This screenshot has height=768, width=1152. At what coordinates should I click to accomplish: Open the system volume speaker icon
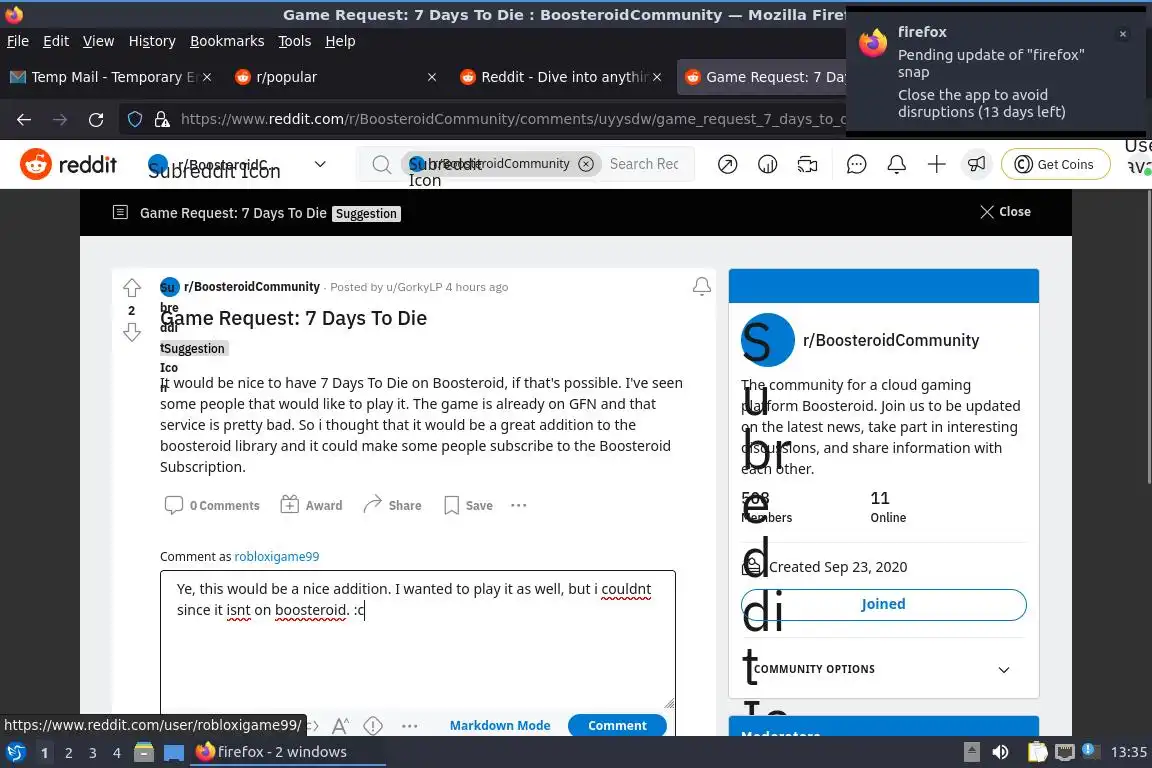[x=1000, y=752]
